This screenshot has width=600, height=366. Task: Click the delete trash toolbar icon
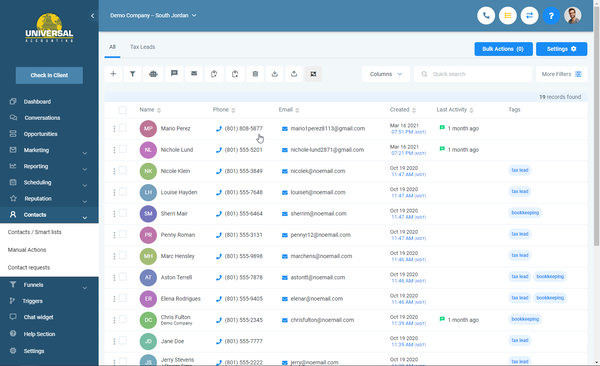pyautogui.click(x=255, y=74)
